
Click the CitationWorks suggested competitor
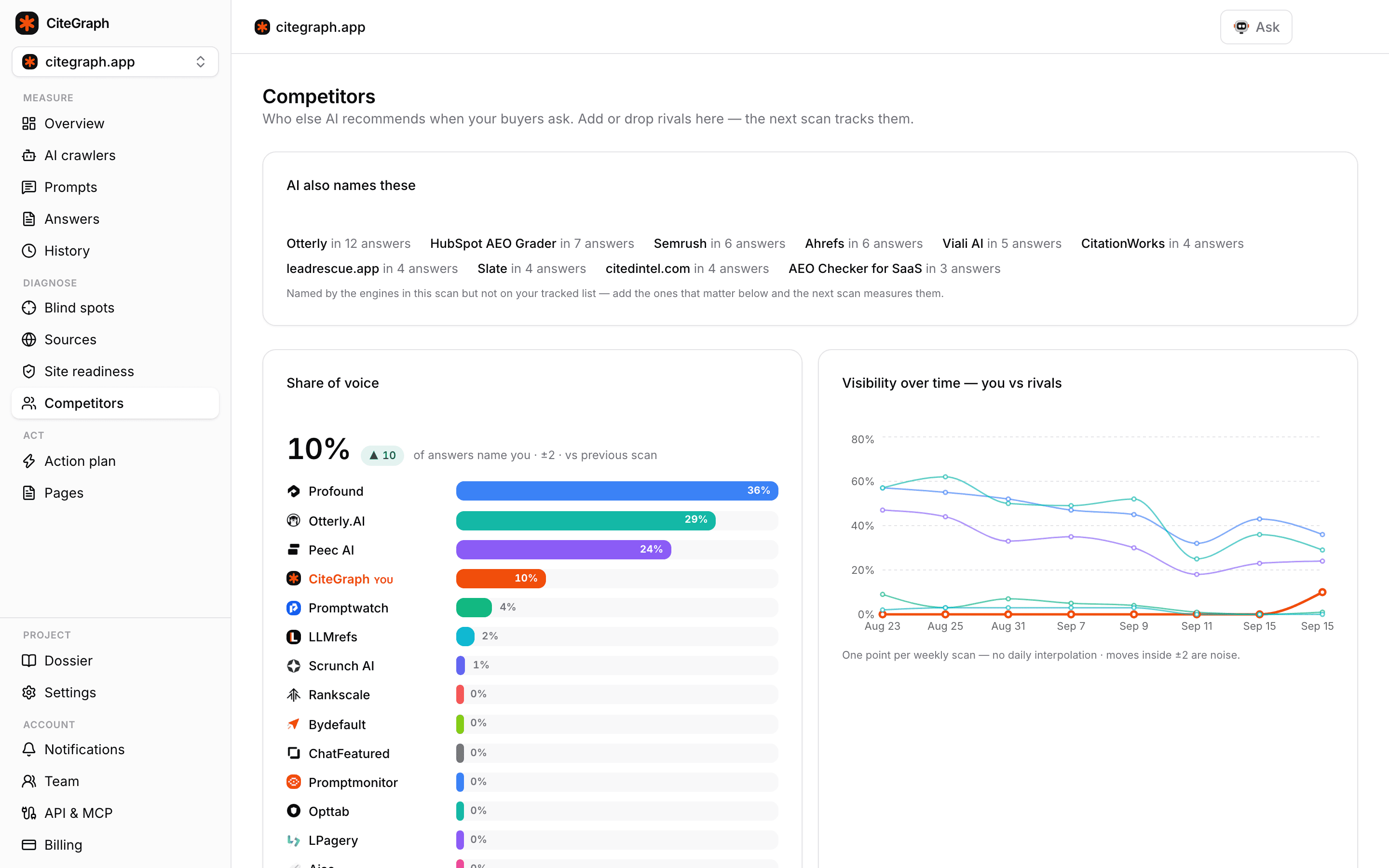[x=1123, y=244]
